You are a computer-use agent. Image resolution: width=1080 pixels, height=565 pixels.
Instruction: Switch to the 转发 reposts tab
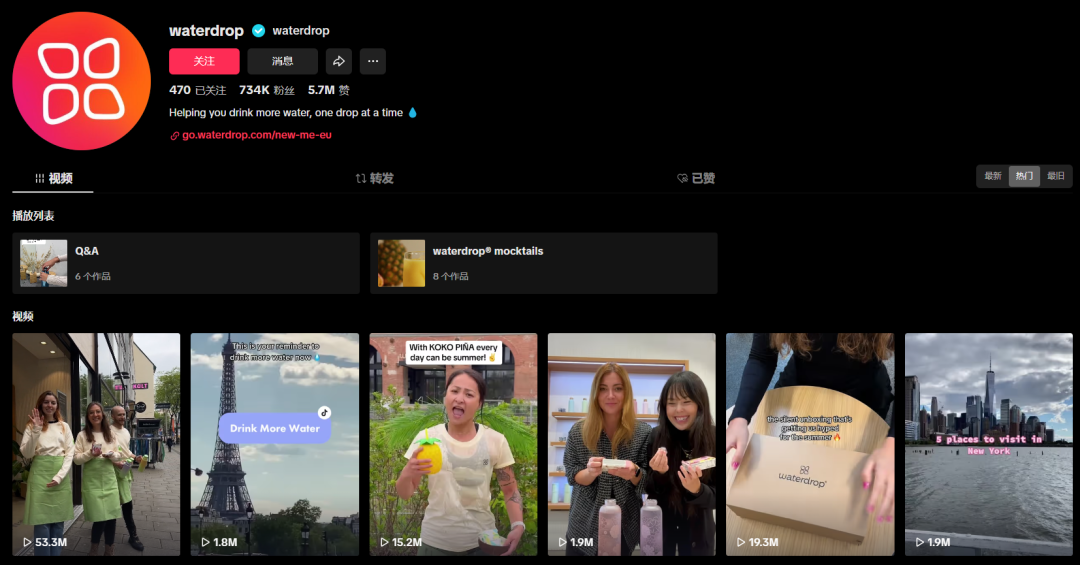pyautogui.click(x=375, y=178)
